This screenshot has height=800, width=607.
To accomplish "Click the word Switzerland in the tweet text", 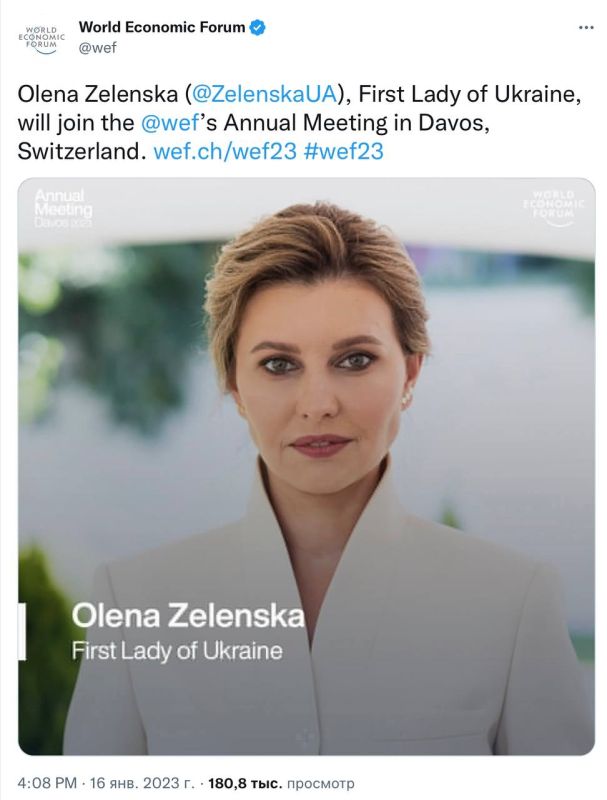I will [x=79, y=152].
